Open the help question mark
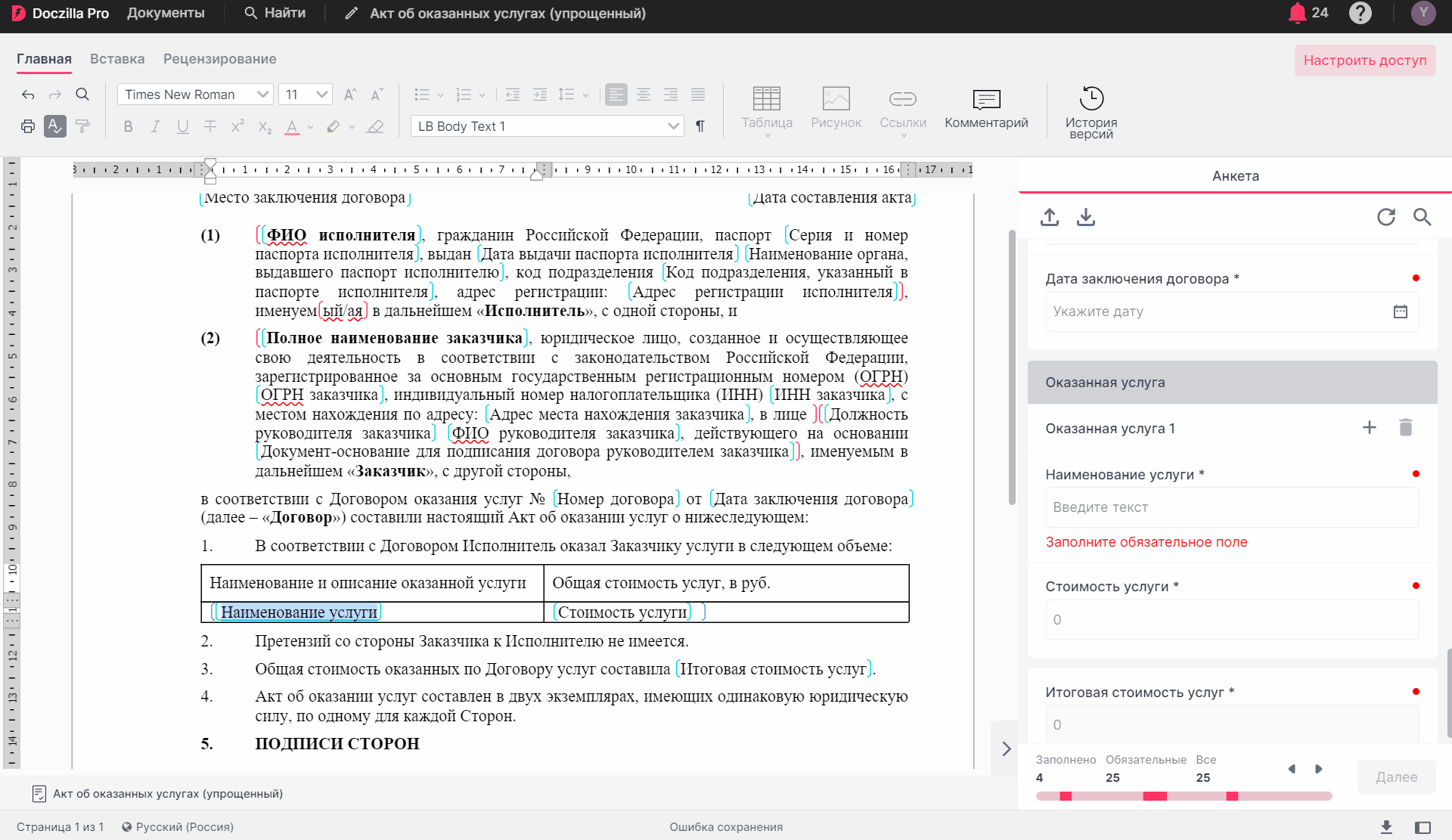The width and height of the screenshot is (1452, 840). 1360,13
